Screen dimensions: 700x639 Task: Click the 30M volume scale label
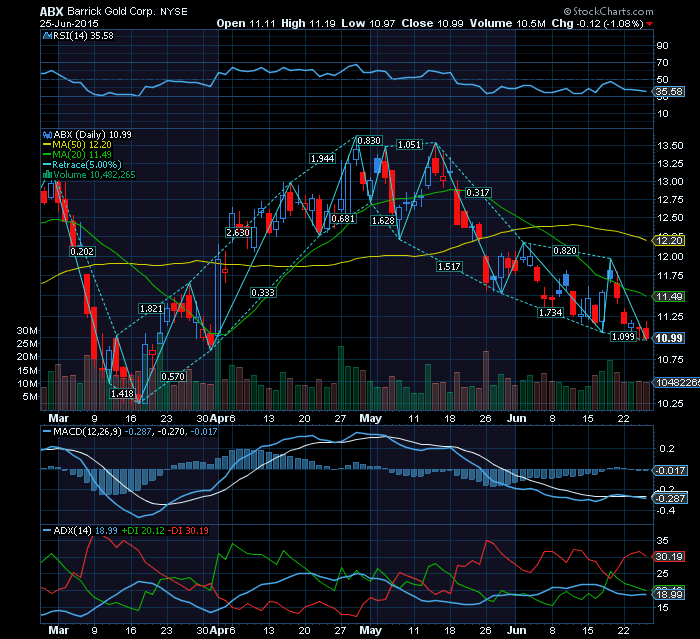click(x=27, y=330)
